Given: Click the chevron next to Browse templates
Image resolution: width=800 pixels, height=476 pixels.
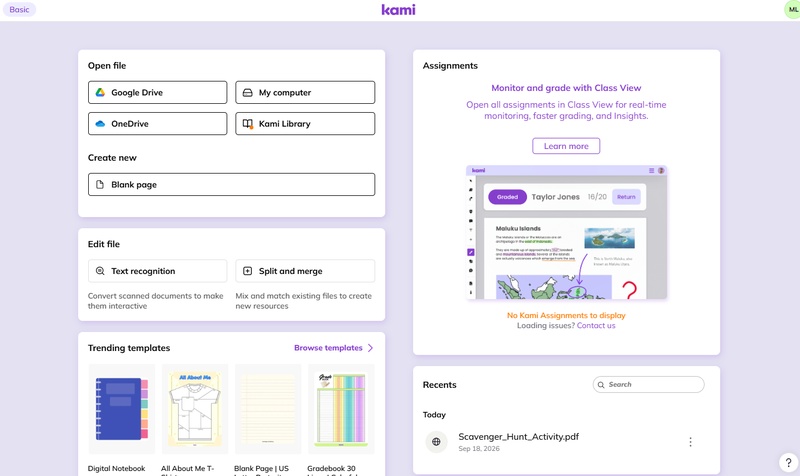Looking at the screenshot, I should tap(370, 348).
